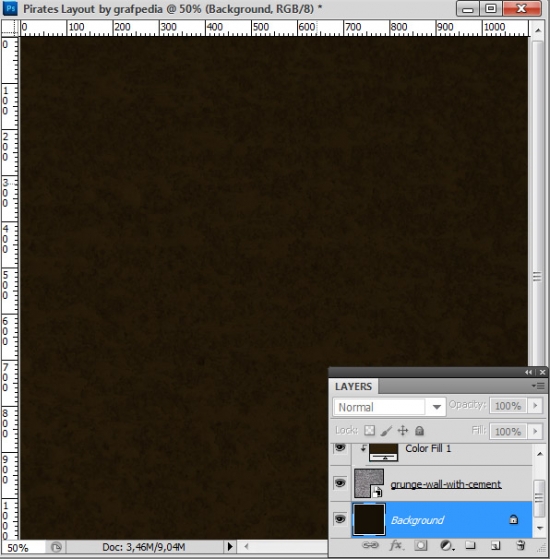550x559 pixels.
Task: Collapse the Layers panel to icons
Action: pos(528,372)
